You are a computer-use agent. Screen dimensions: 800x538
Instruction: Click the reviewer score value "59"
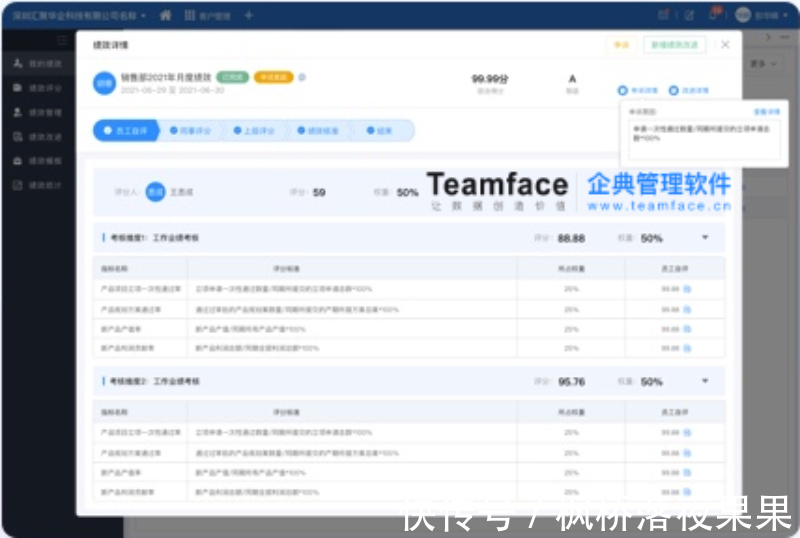[319, 192]
